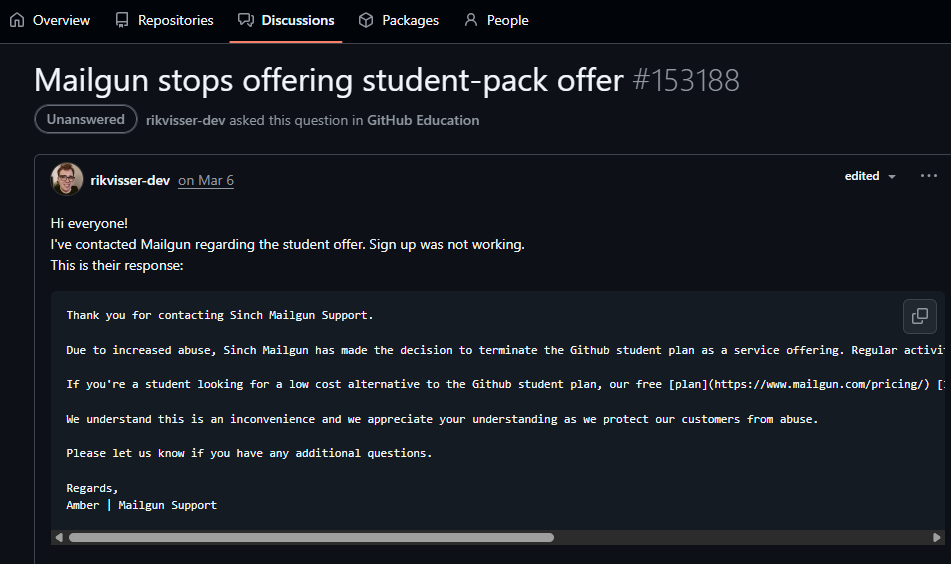Image resolution: width=951 pixels, height=564 pixels.
Task: Open the GitHub Education category link
Action: coord(423,120)
